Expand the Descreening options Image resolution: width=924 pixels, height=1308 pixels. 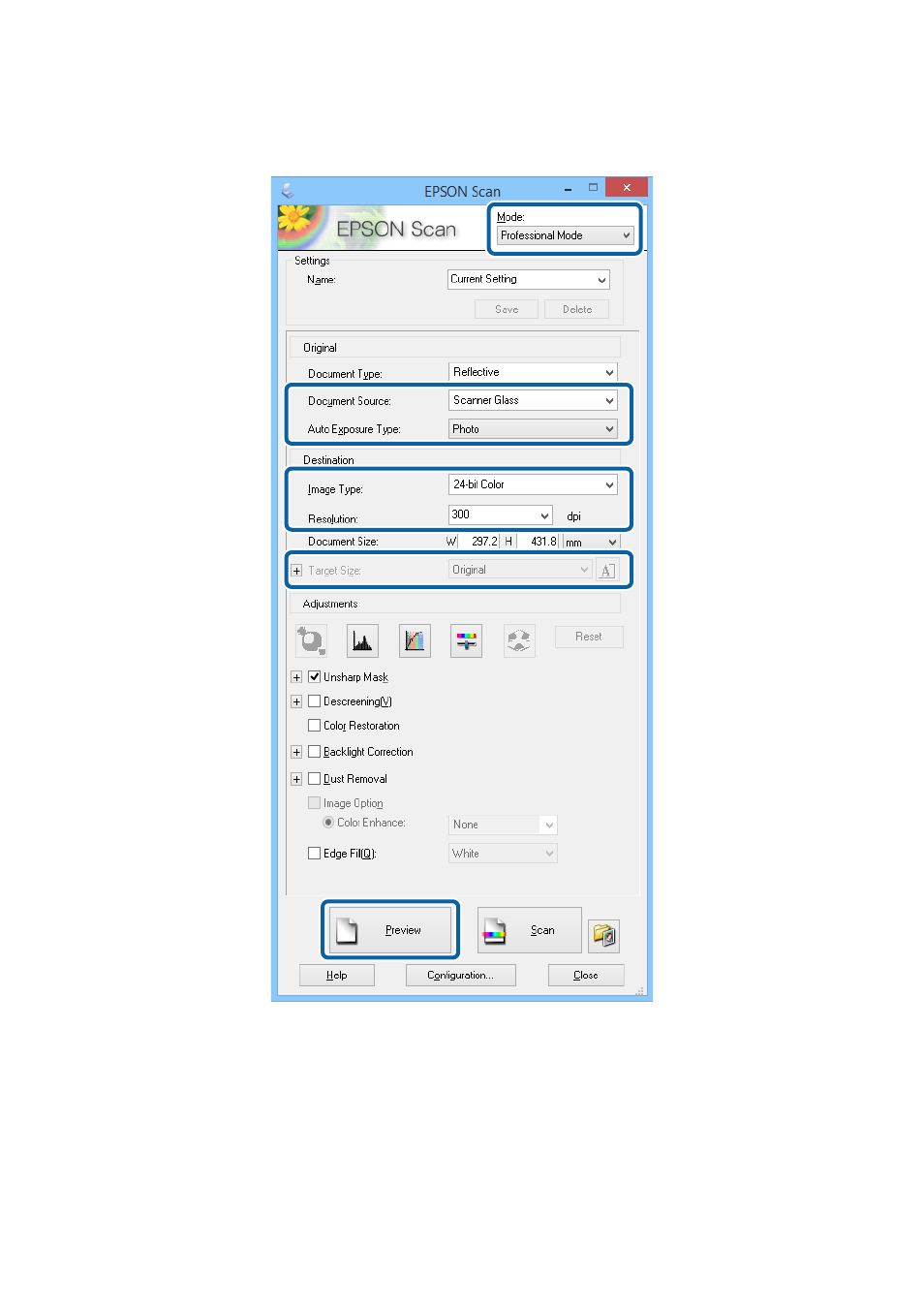pyautogui.click(x=296, y=701)
